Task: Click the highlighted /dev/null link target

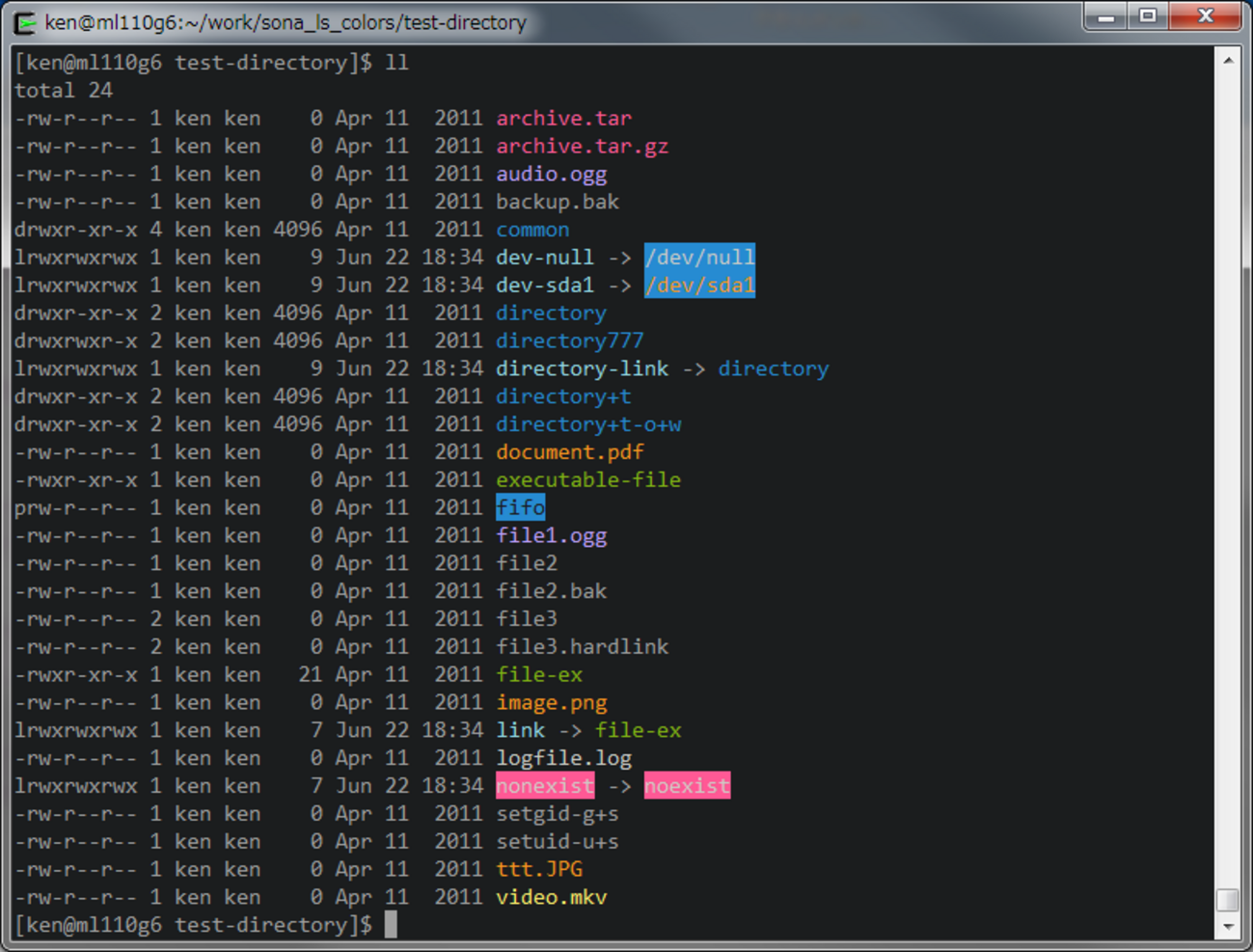Action: [x=699, y=258]
